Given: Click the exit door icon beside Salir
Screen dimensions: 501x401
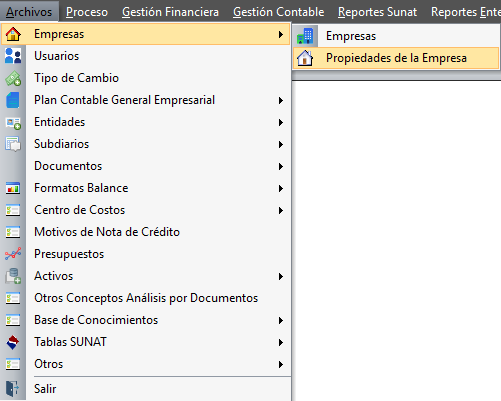Looking at the screenshot, I should click(13, 389).
